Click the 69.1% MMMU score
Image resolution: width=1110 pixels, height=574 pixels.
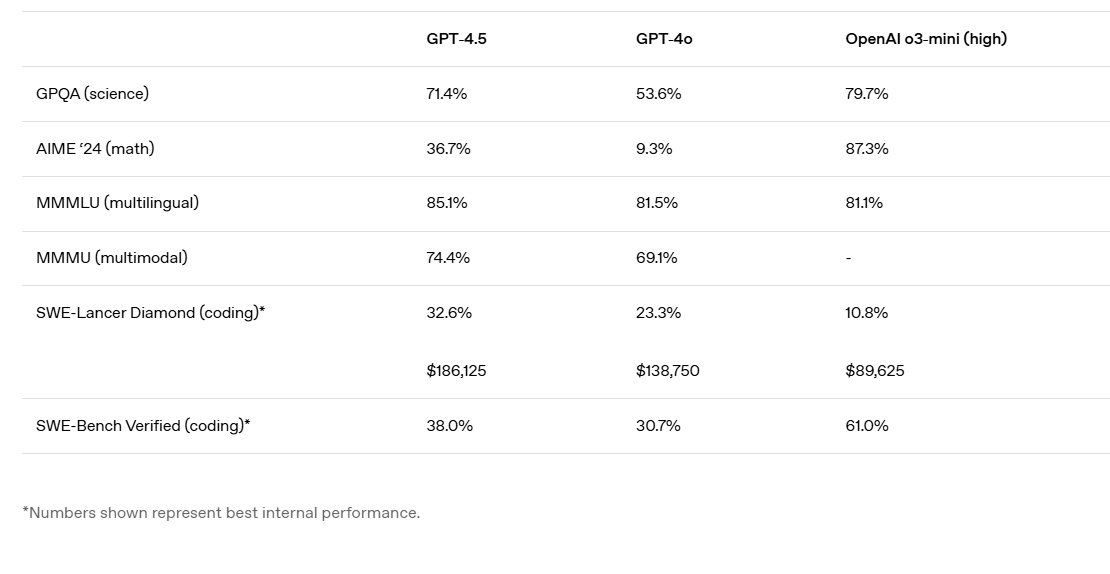(x=657, y=258)
